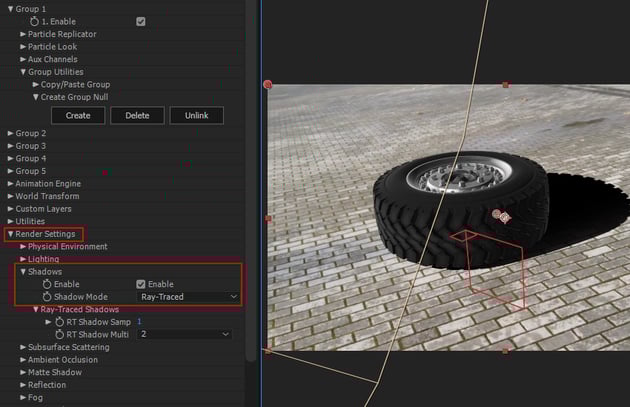Click the Unlink button

pos(197,115)
